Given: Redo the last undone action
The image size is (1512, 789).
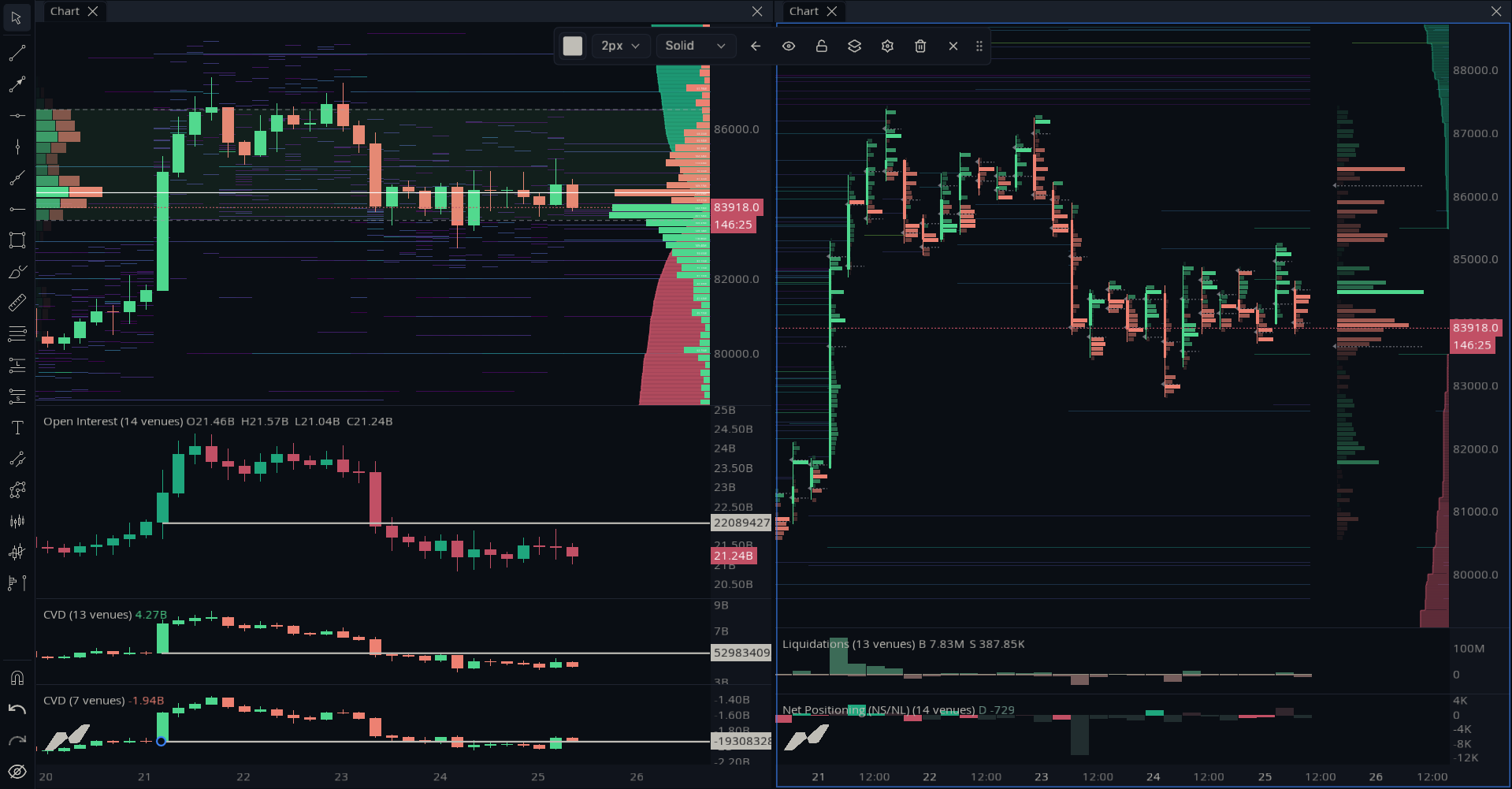Looking at the screenshot, I should (x=17, y=740).
